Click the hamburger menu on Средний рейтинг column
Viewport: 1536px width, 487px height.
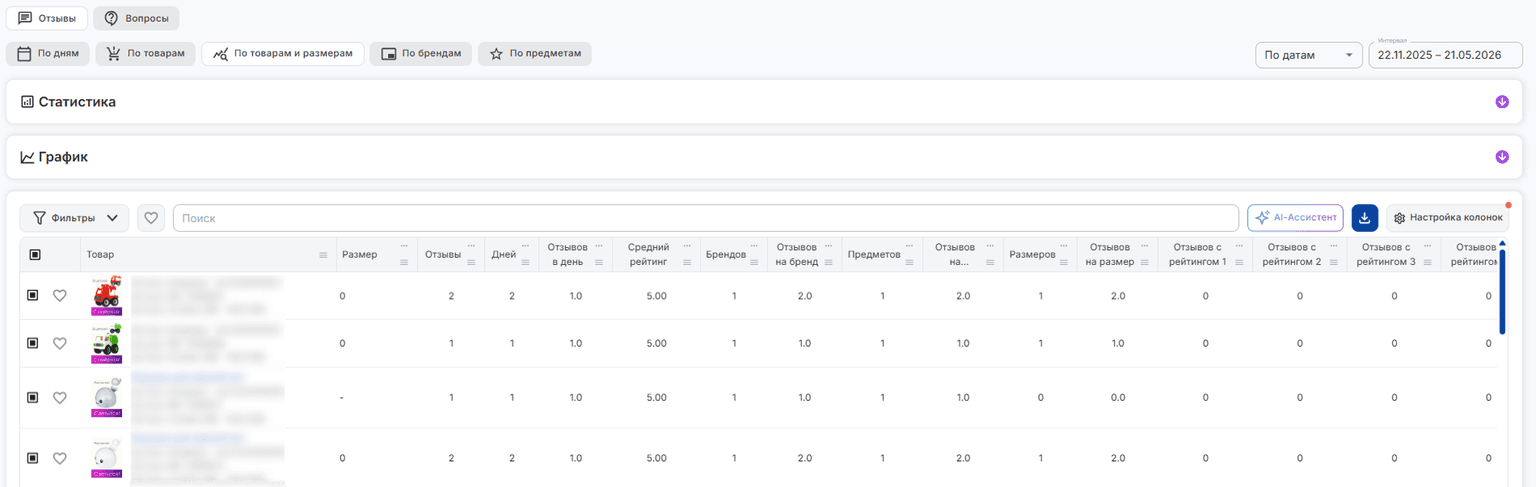click(x=686, y=263)
